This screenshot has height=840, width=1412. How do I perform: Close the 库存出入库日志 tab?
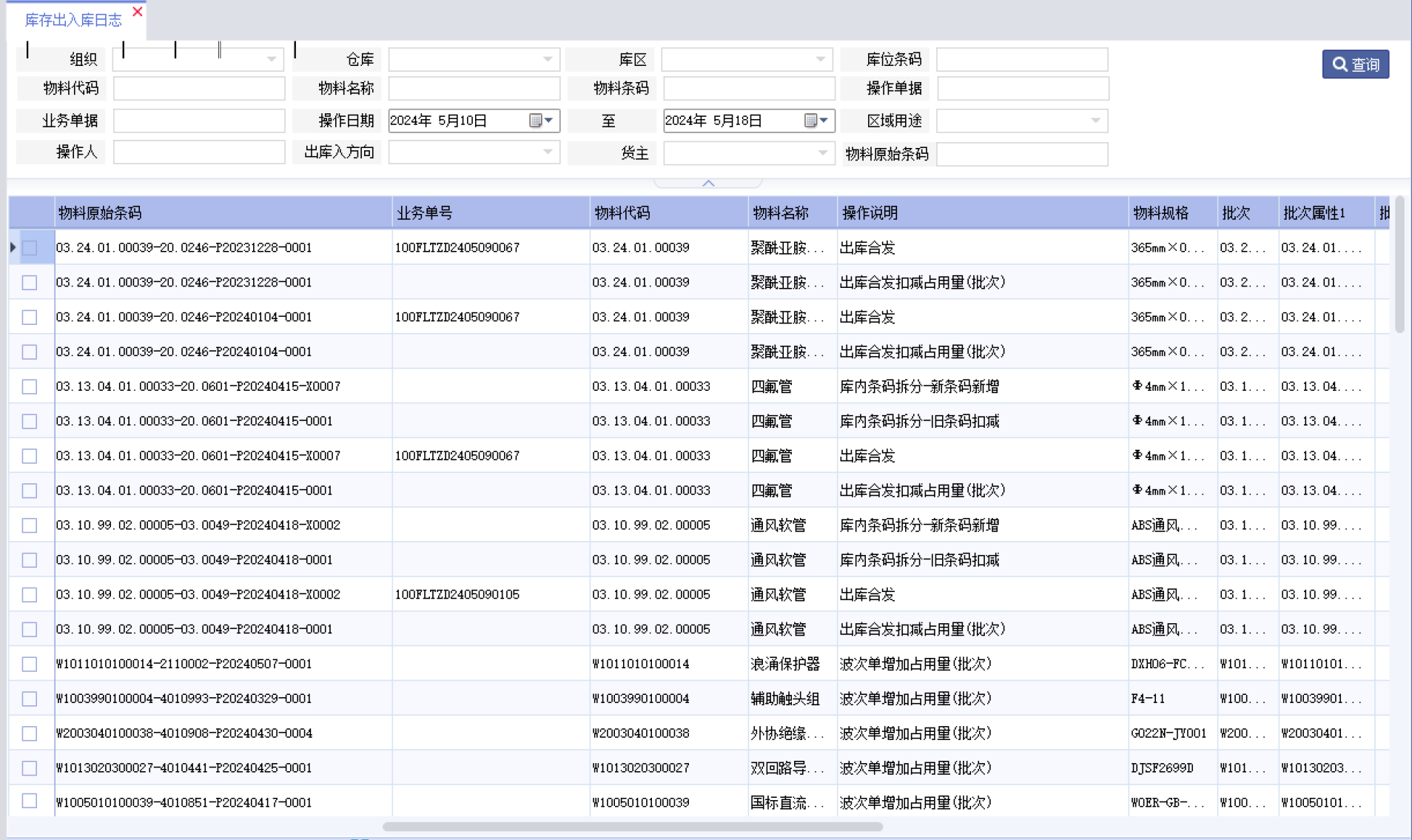tap(137, 12)
